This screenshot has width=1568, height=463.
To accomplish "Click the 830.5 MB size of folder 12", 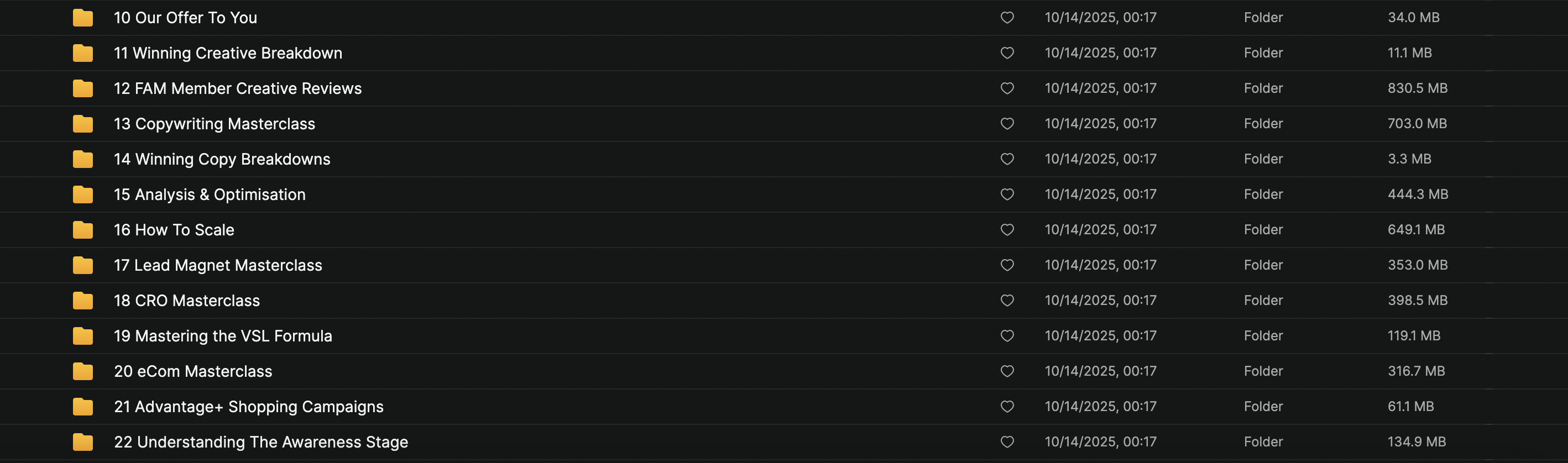I will (1417, 88).
